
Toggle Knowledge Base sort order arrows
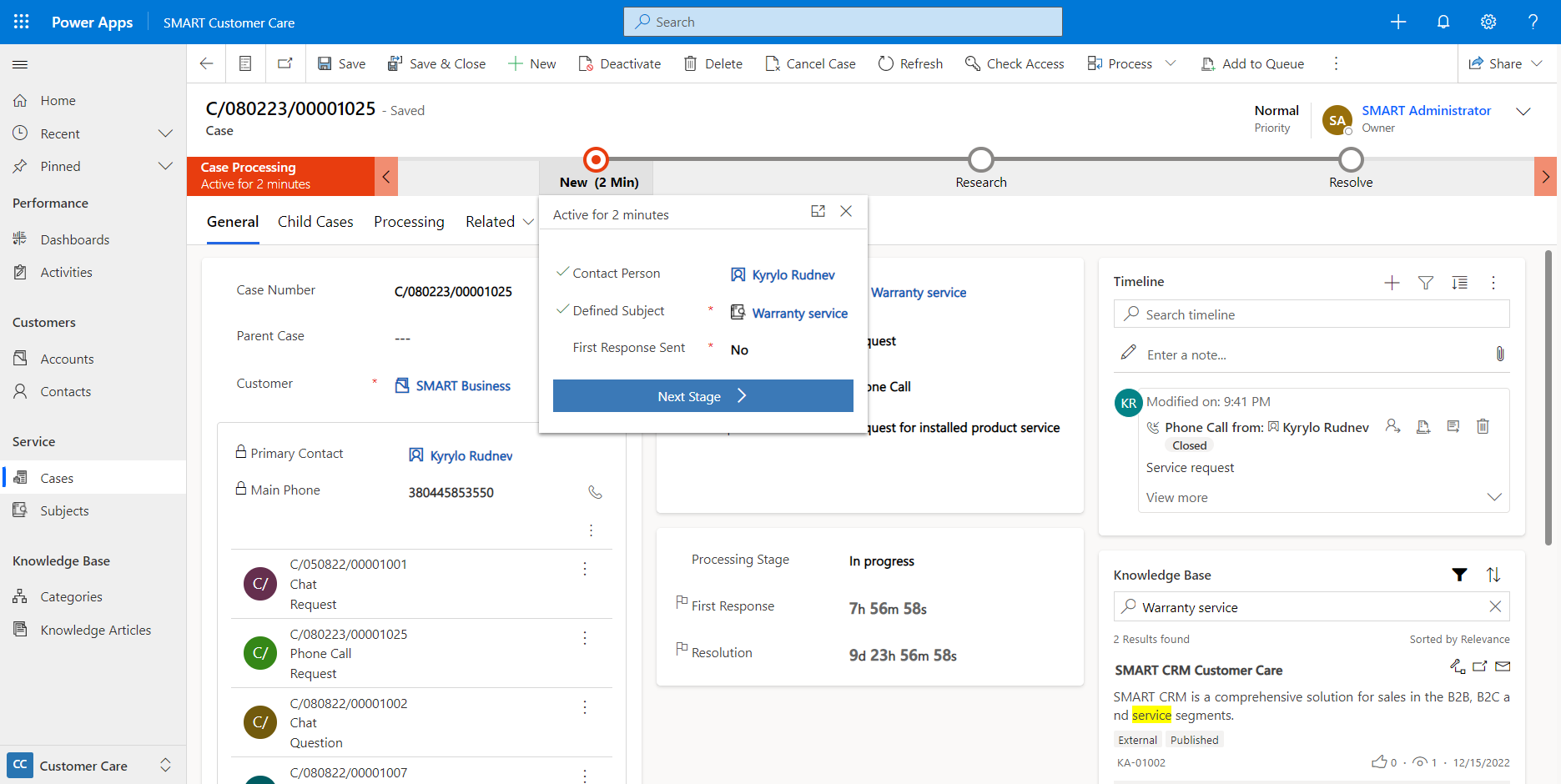(1493, 575)
